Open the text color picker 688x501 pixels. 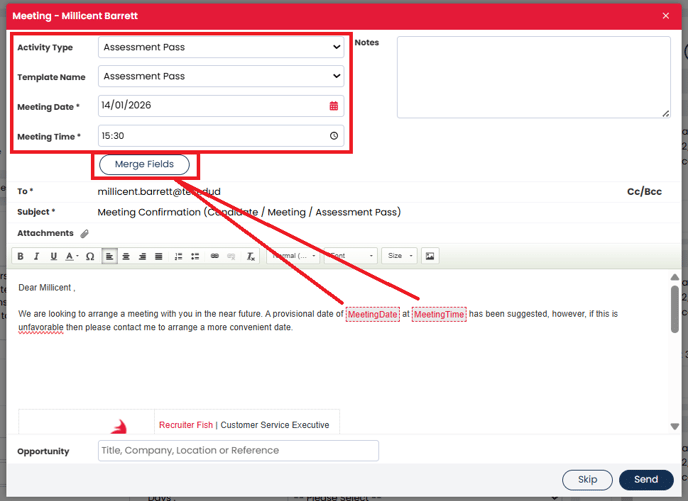pos(72,256)
